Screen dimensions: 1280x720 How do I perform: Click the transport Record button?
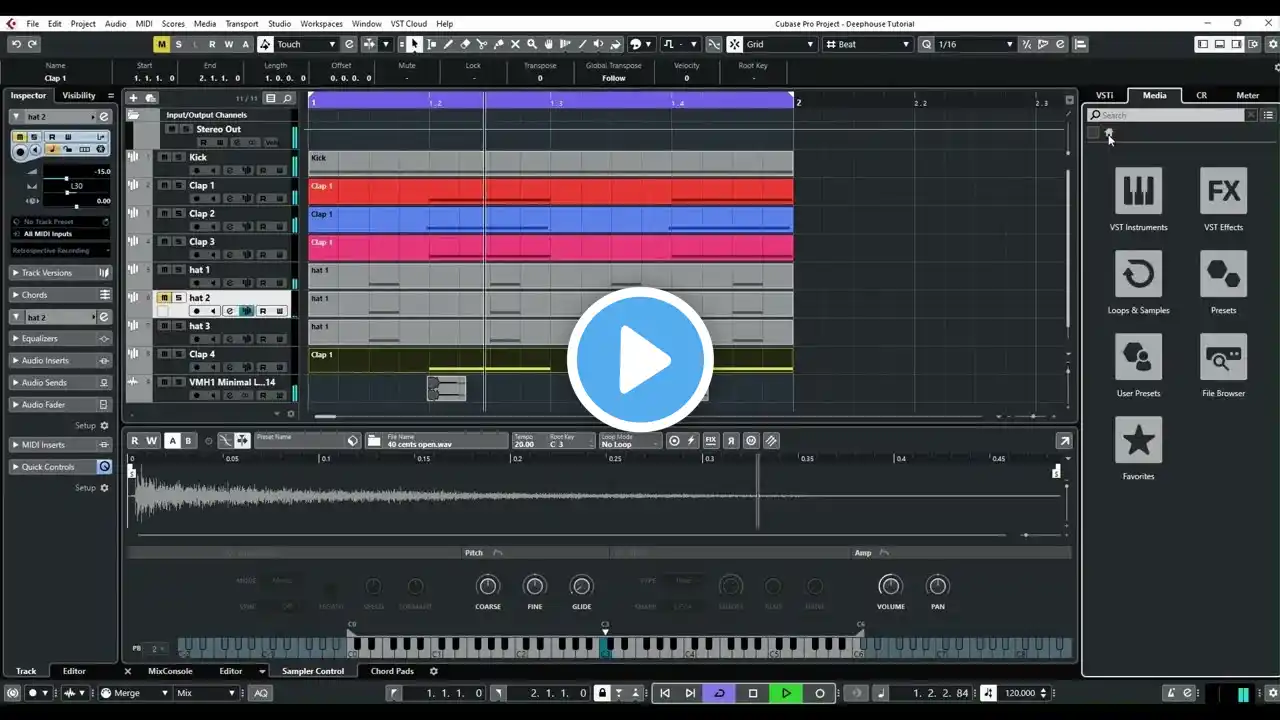(x=820, y=693)
